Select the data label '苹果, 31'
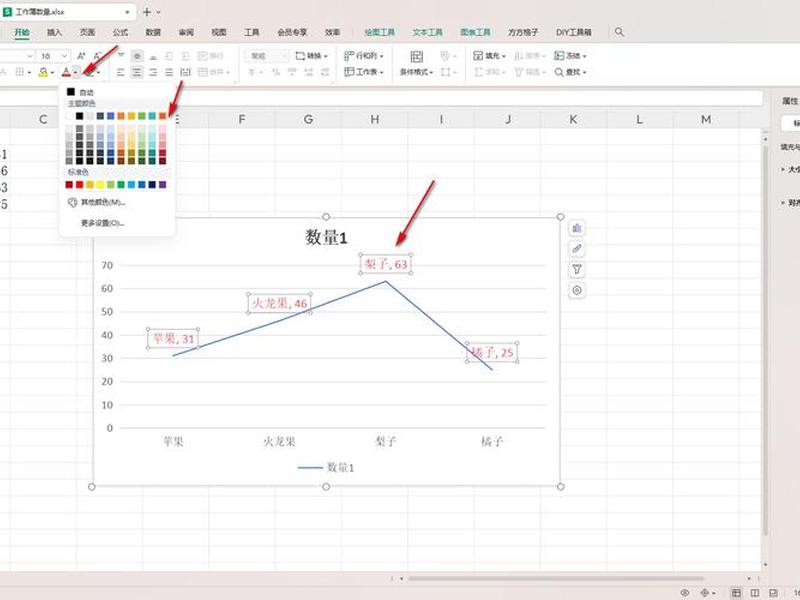Screen dimensions: 800x600 [x=173, y=338]
